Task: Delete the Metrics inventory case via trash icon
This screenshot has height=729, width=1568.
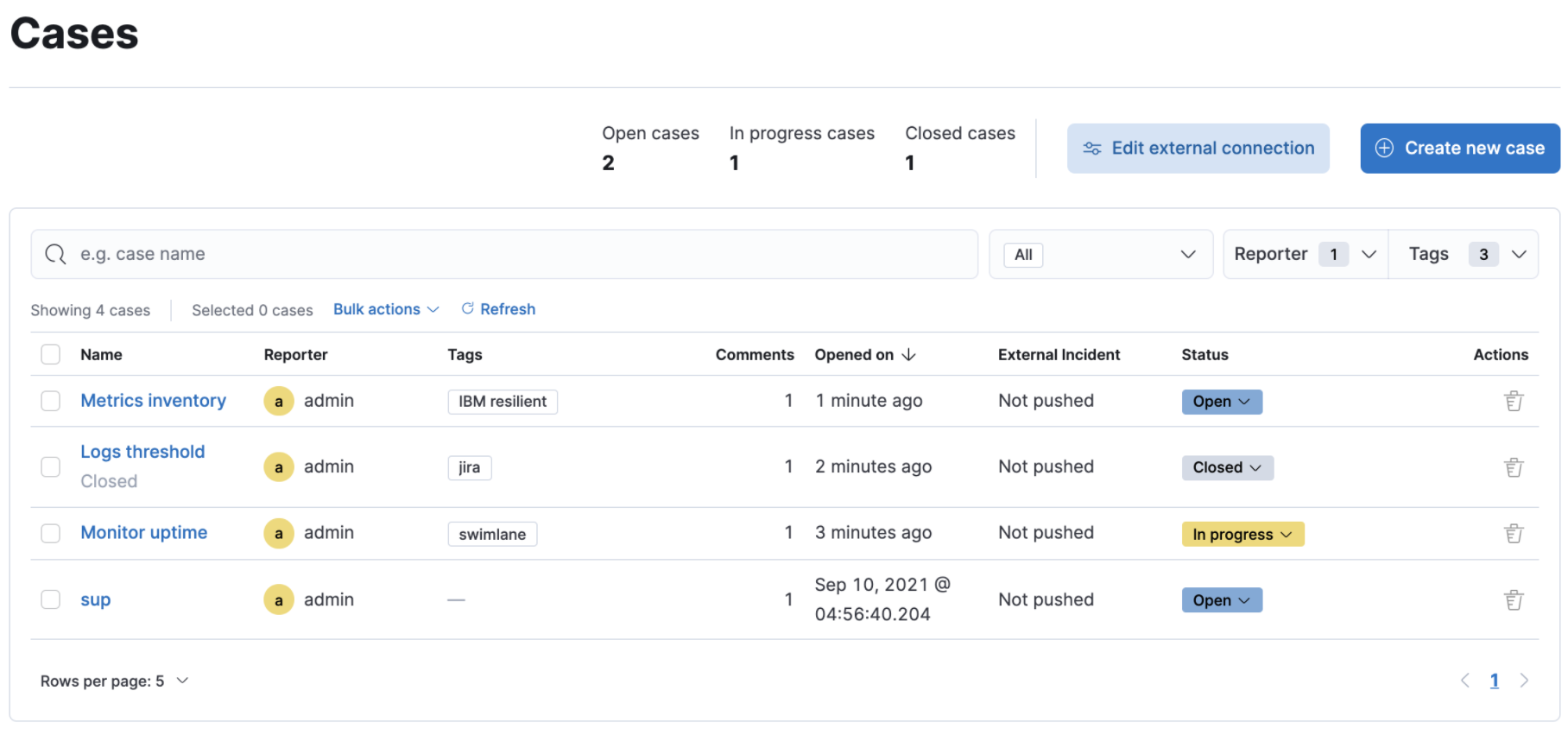Action: [x=1513, y=401]
